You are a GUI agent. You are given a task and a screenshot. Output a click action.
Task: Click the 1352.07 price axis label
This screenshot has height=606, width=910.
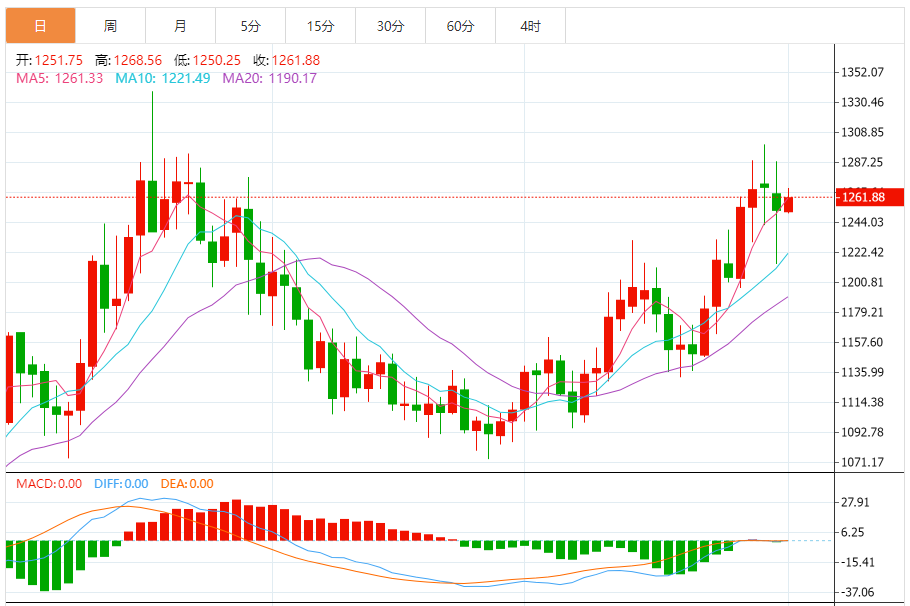[862, 72]
